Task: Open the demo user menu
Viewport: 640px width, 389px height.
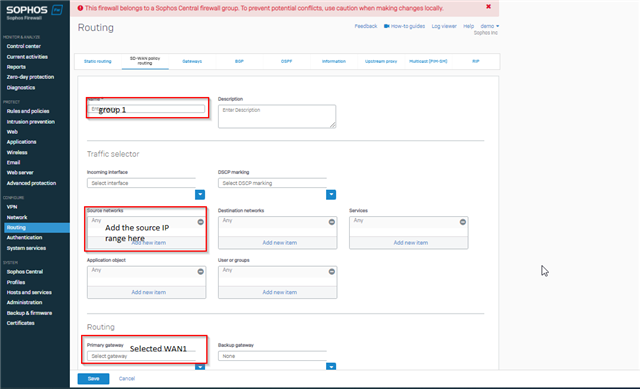Action: (489, 26)
